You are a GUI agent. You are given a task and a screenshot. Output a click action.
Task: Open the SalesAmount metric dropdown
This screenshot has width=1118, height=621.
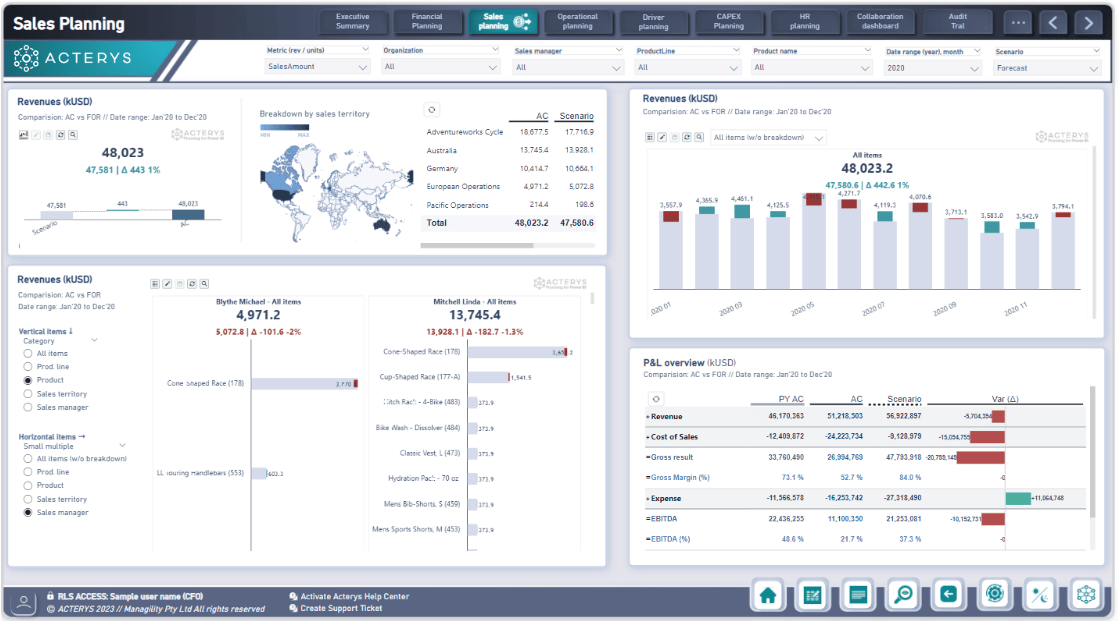tap(317, 67)
